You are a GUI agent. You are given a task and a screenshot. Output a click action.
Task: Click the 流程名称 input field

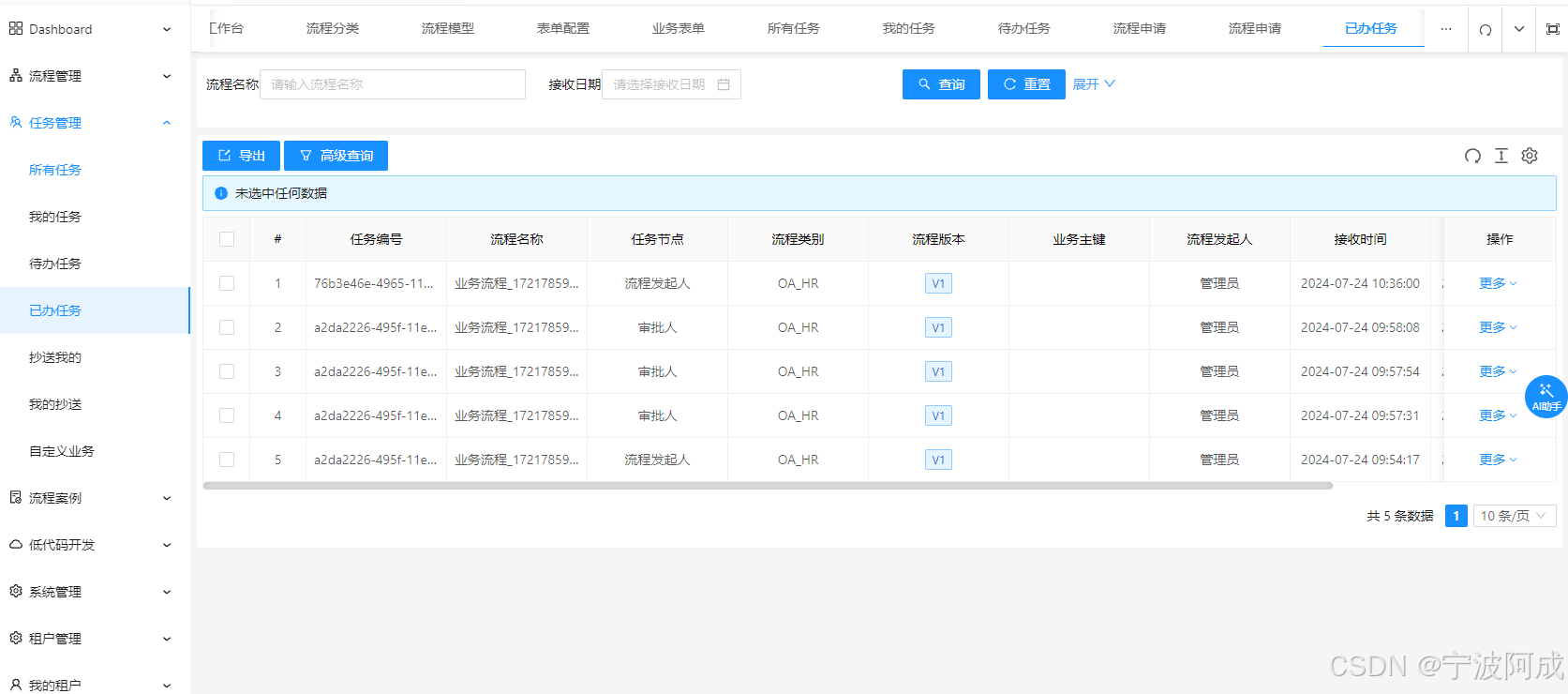(393, 84)
